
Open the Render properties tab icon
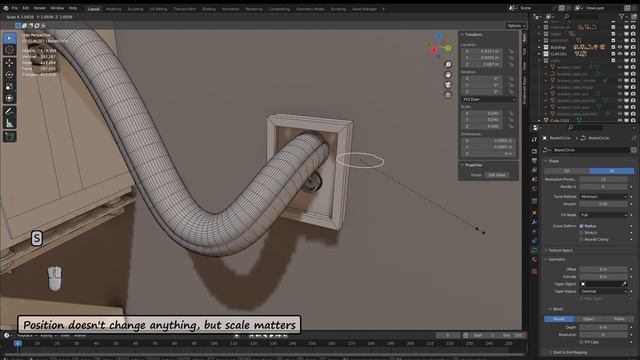(534, 151)
